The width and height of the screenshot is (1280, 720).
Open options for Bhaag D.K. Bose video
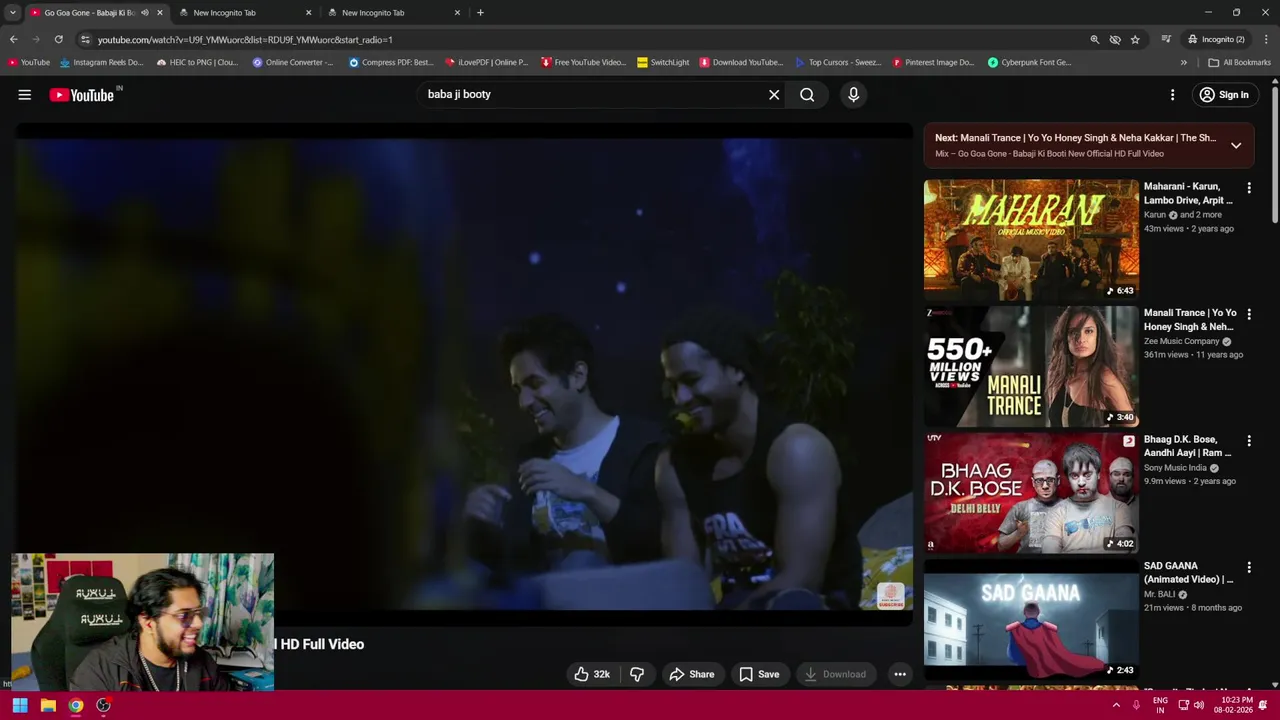(x=1249, y=441)
